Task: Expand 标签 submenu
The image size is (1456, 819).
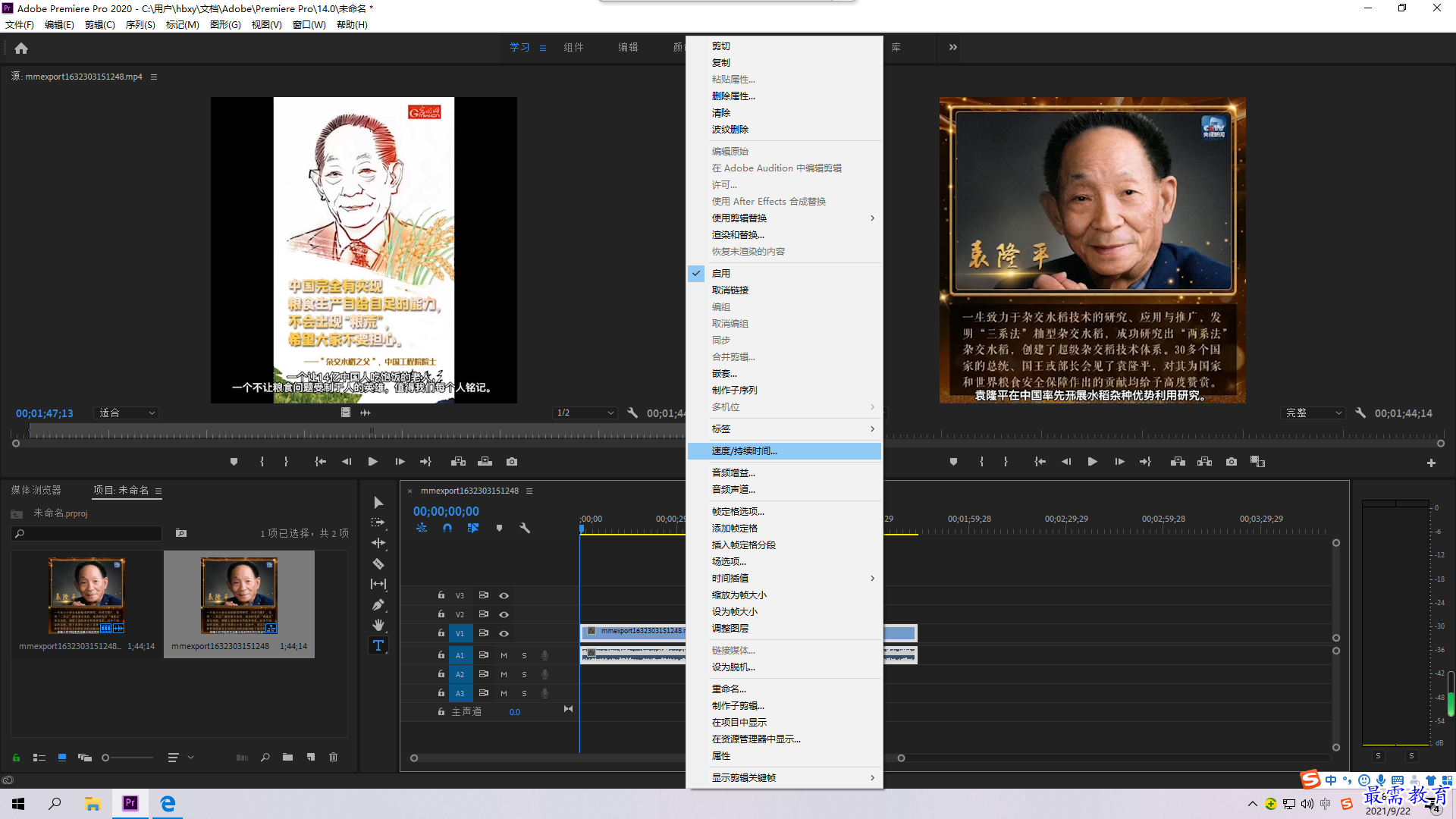Action: pos(784,428)
